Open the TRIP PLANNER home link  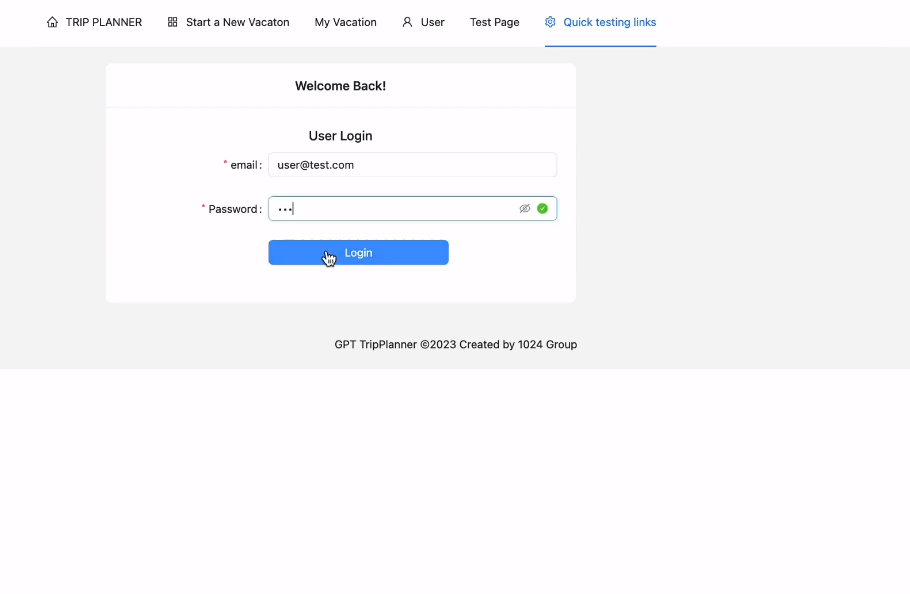click(103, 22)
